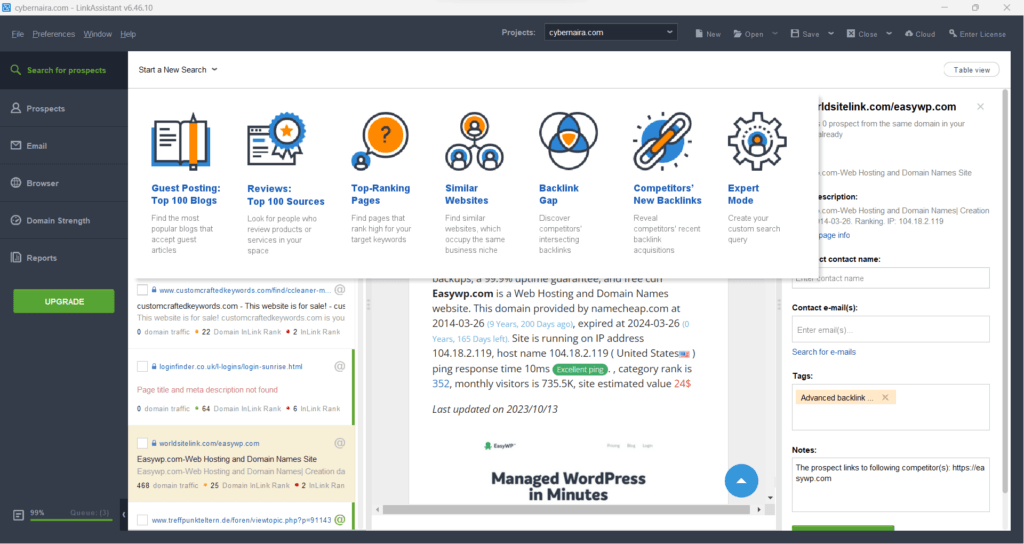Expand the arrow next to Close
Viewport: 1024px width, 544px height.
(889, 33)
